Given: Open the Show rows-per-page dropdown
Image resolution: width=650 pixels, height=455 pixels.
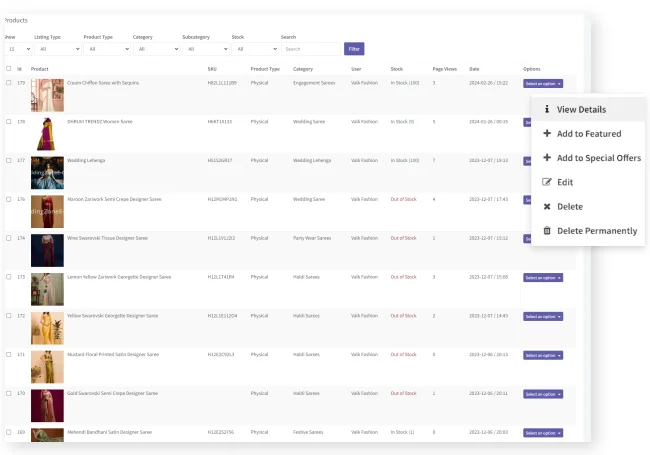Looking at the screenshot, I should tap(18, 49).
